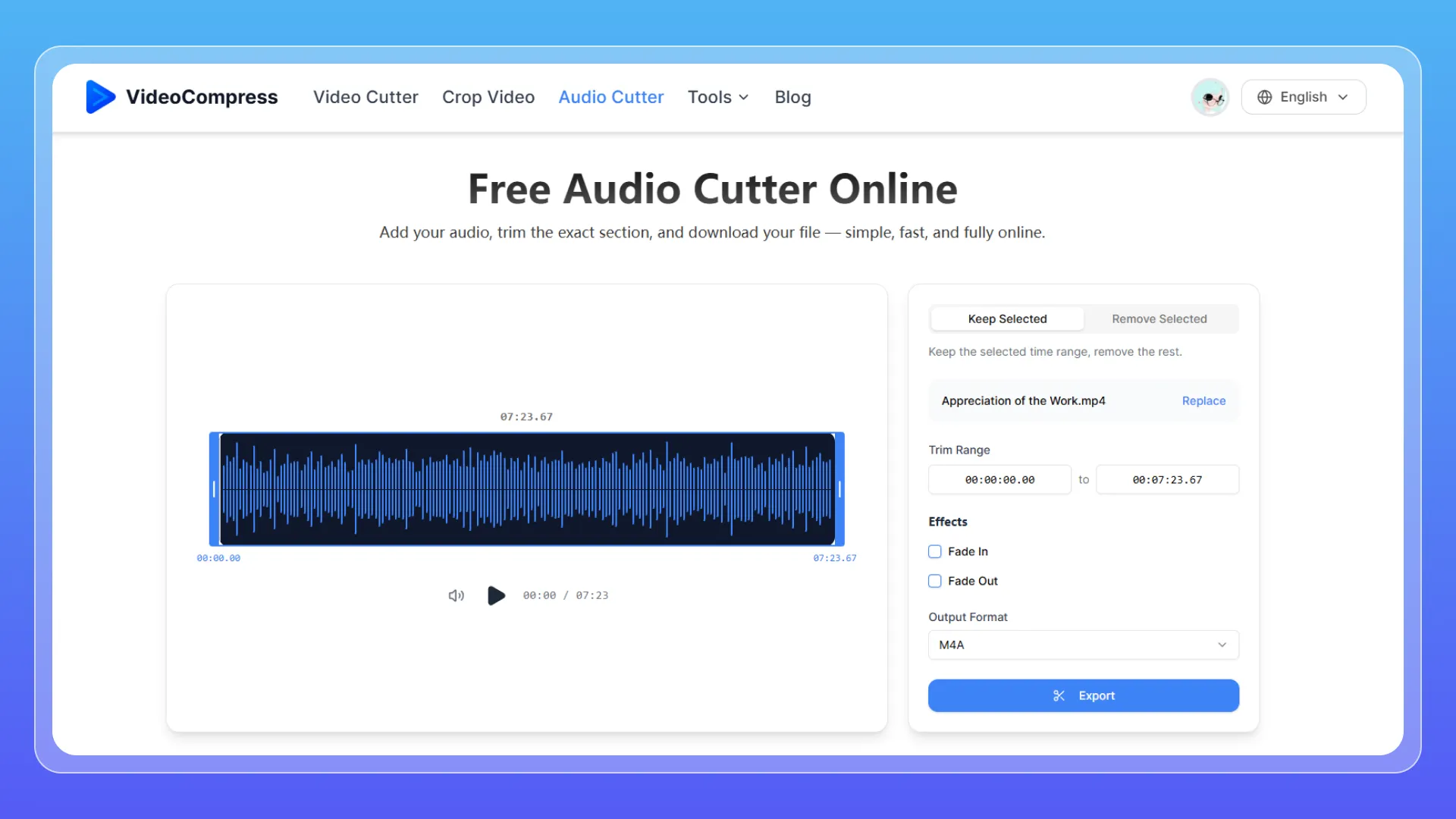The width and height of the screenshot is (1456, 819).
Task: Click the right trim handle on waveform
Action: (839, 489)
